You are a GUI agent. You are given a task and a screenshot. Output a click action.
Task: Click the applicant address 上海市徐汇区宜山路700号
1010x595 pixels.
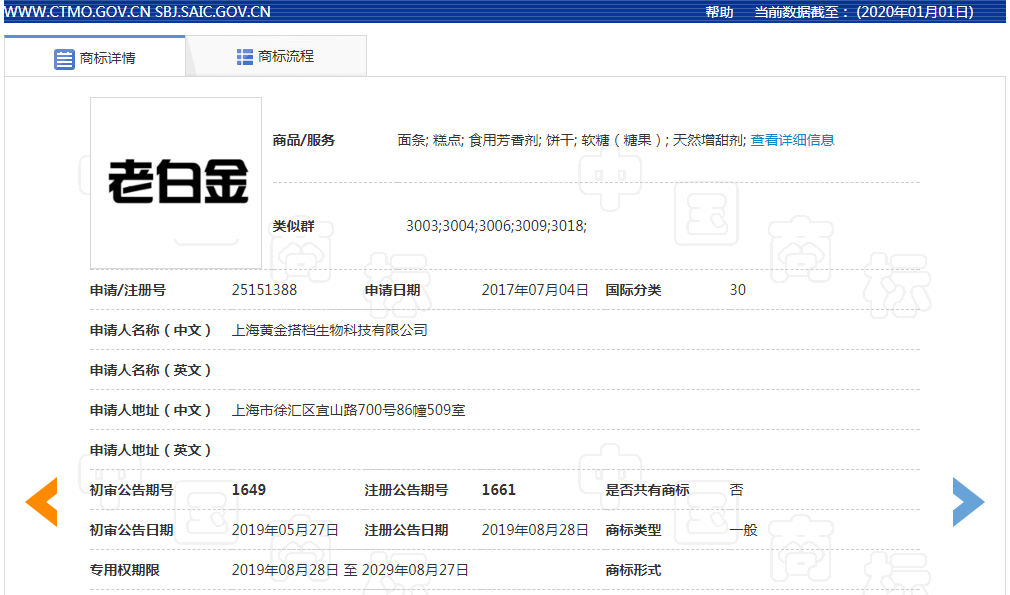348,410
